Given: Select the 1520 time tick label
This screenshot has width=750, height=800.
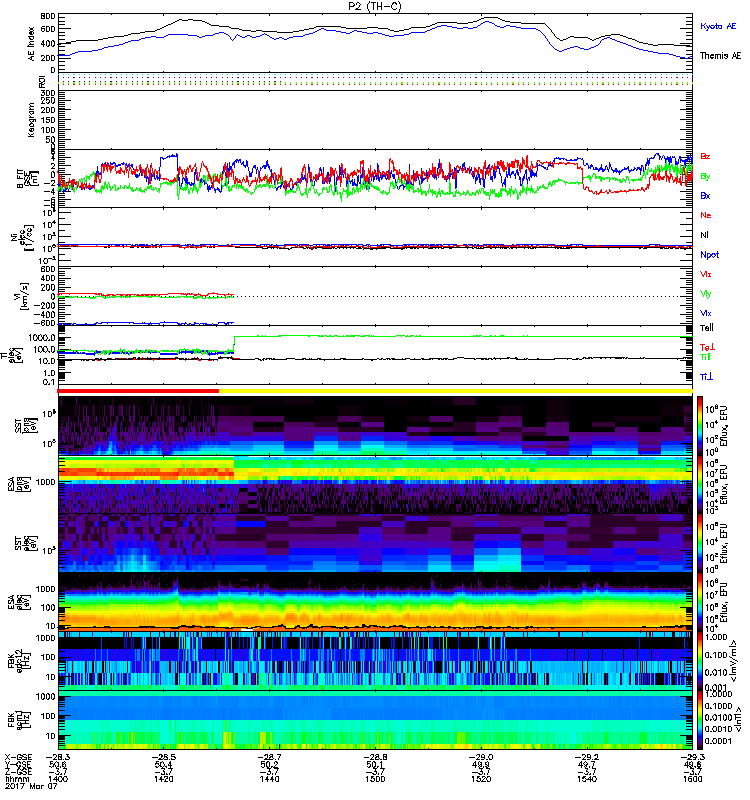Looking at the screenshot, I should coord(481,779).
